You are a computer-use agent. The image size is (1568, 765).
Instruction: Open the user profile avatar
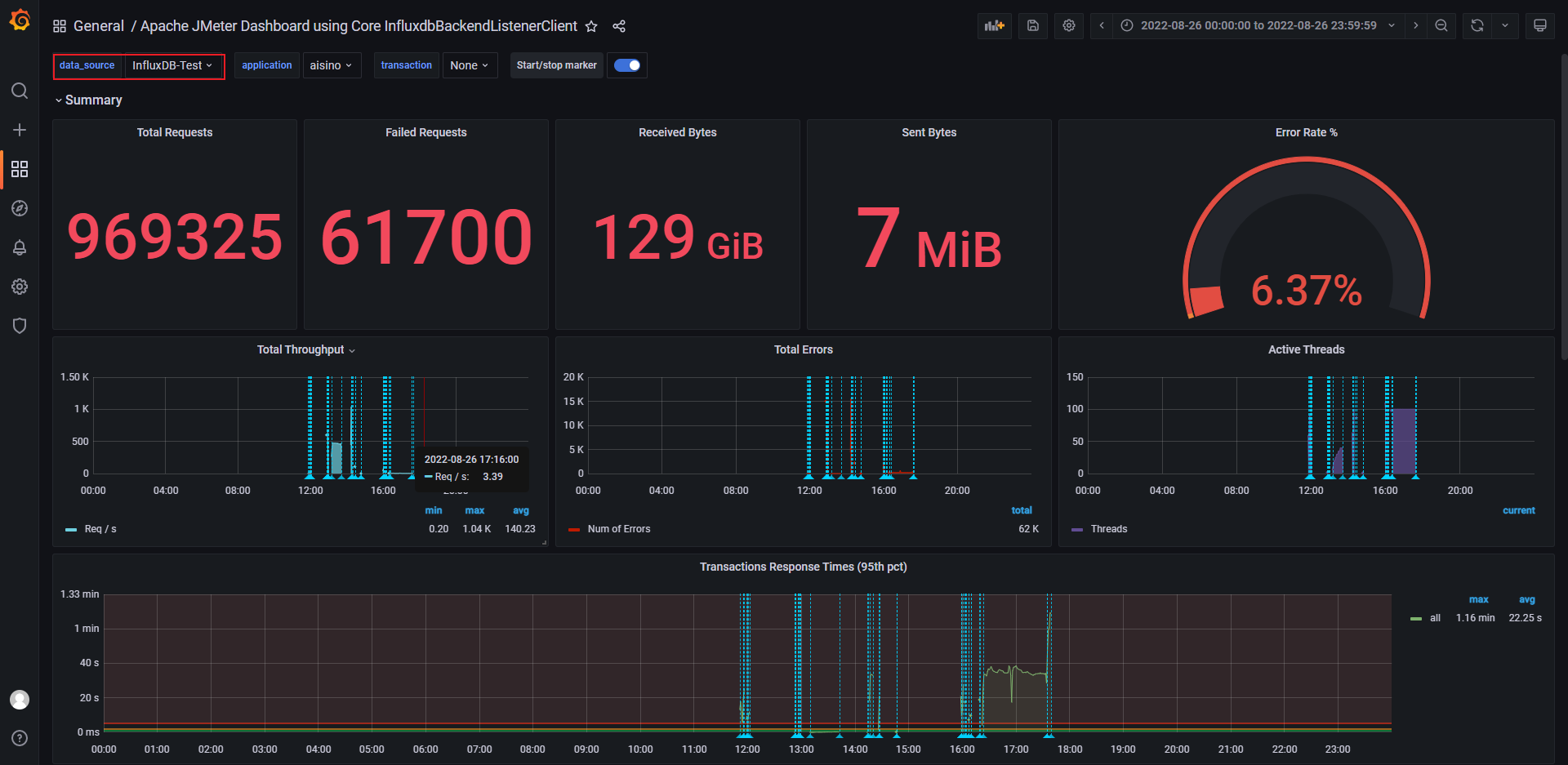(20, 700)
